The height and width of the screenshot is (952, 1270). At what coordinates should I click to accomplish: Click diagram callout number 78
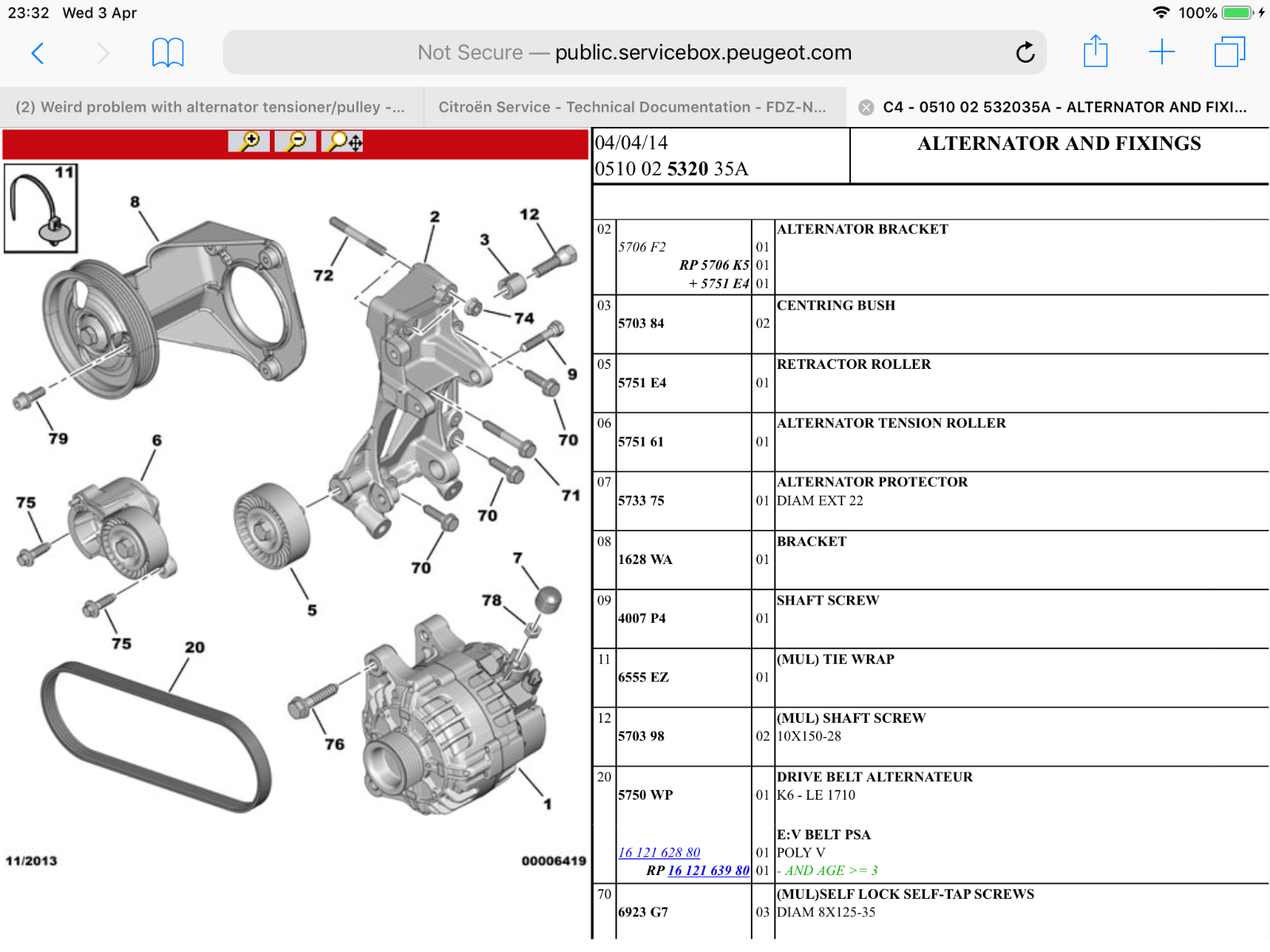point(492,601)
